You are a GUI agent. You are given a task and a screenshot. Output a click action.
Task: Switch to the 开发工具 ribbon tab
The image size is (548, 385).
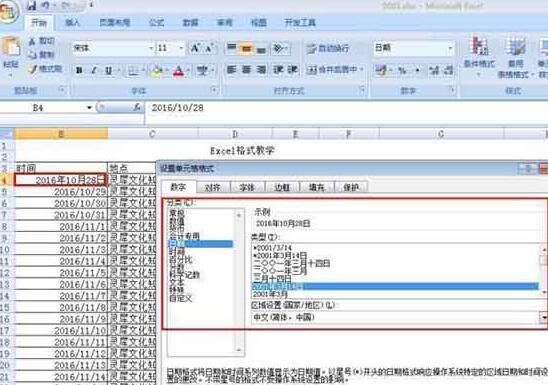coord(300,23)
